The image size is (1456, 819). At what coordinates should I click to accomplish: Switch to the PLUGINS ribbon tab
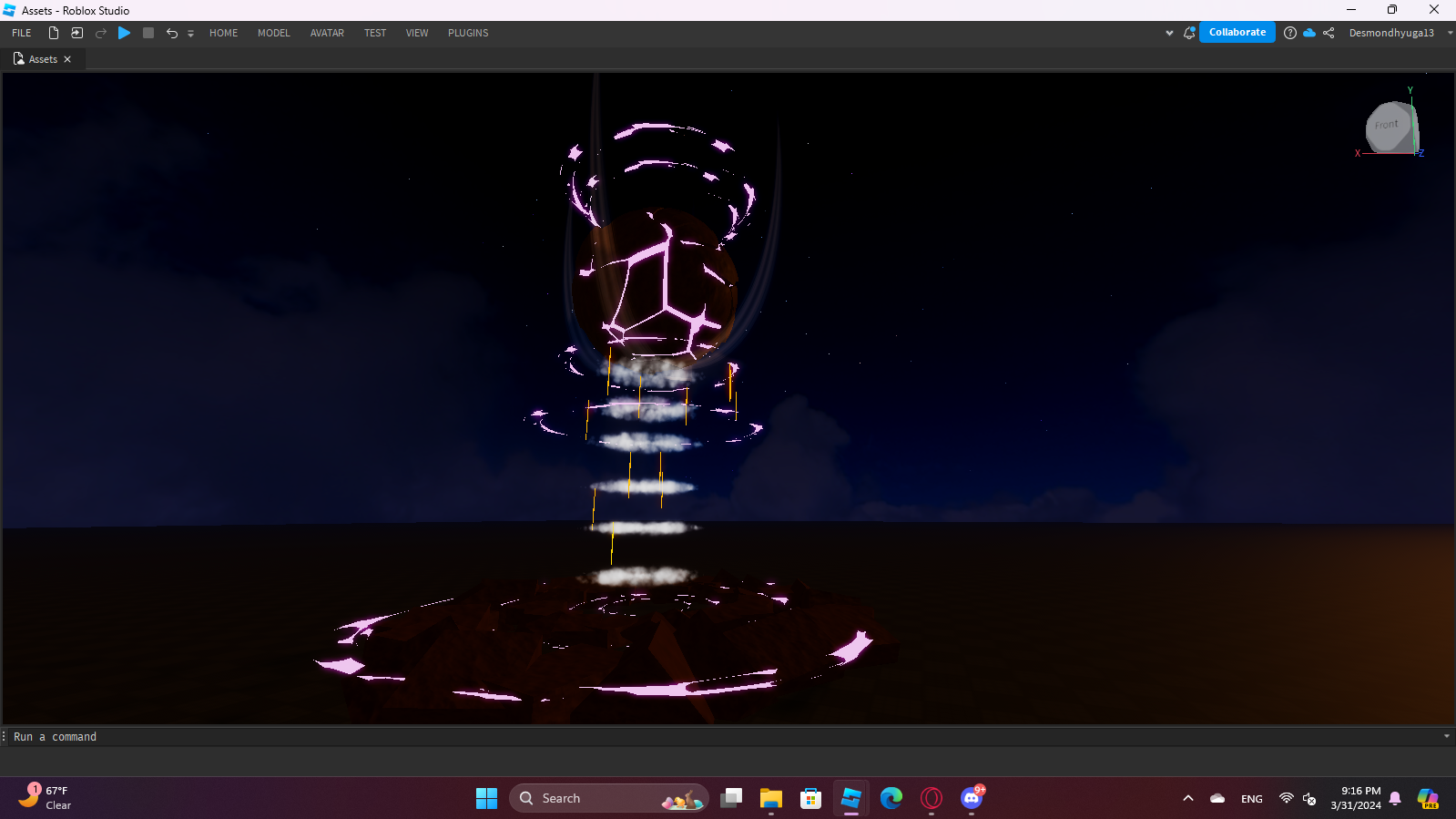pyautogui.click(x=468, y=33)
